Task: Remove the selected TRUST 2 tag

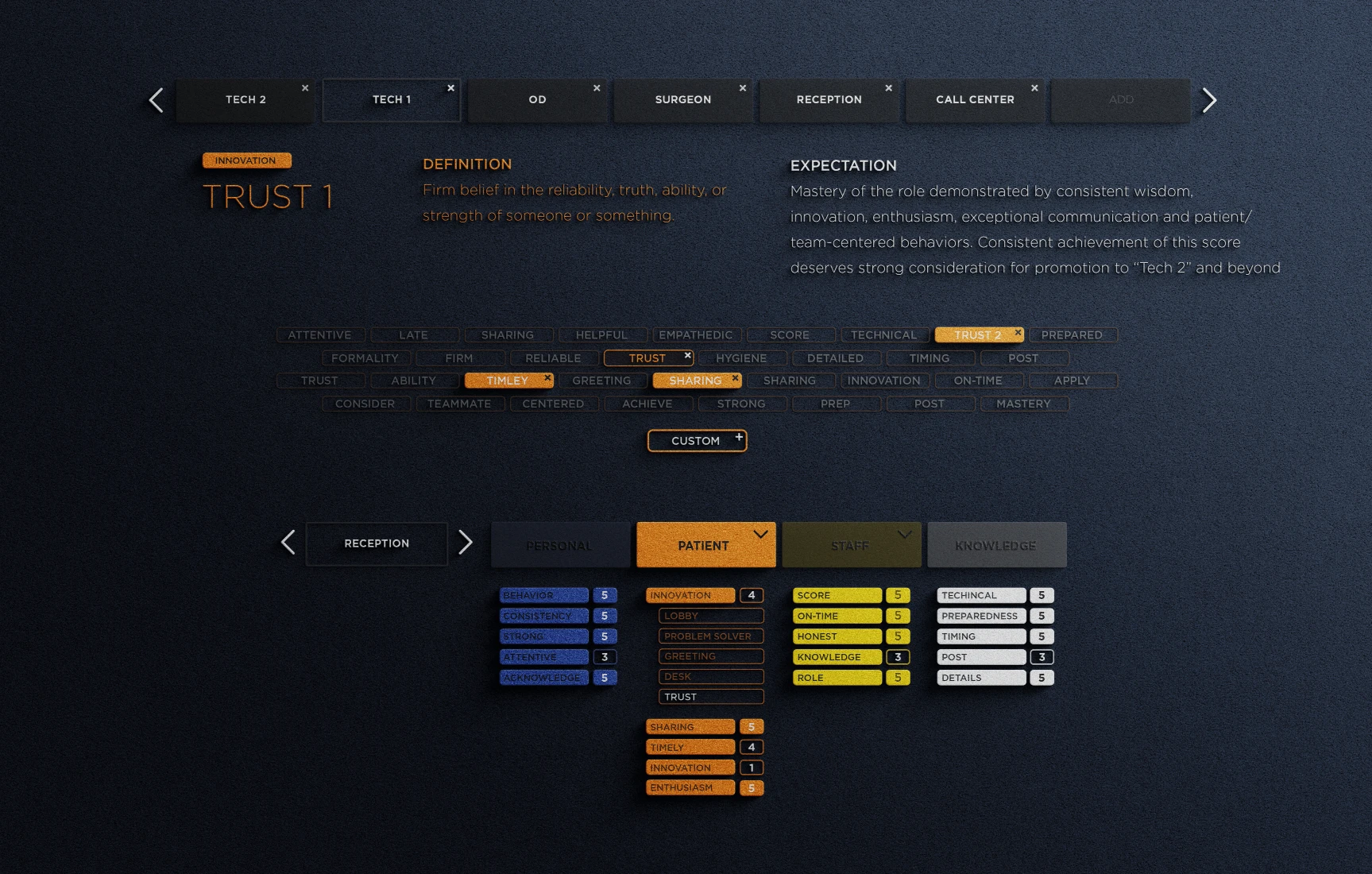Action: (x=1018, y=332)
